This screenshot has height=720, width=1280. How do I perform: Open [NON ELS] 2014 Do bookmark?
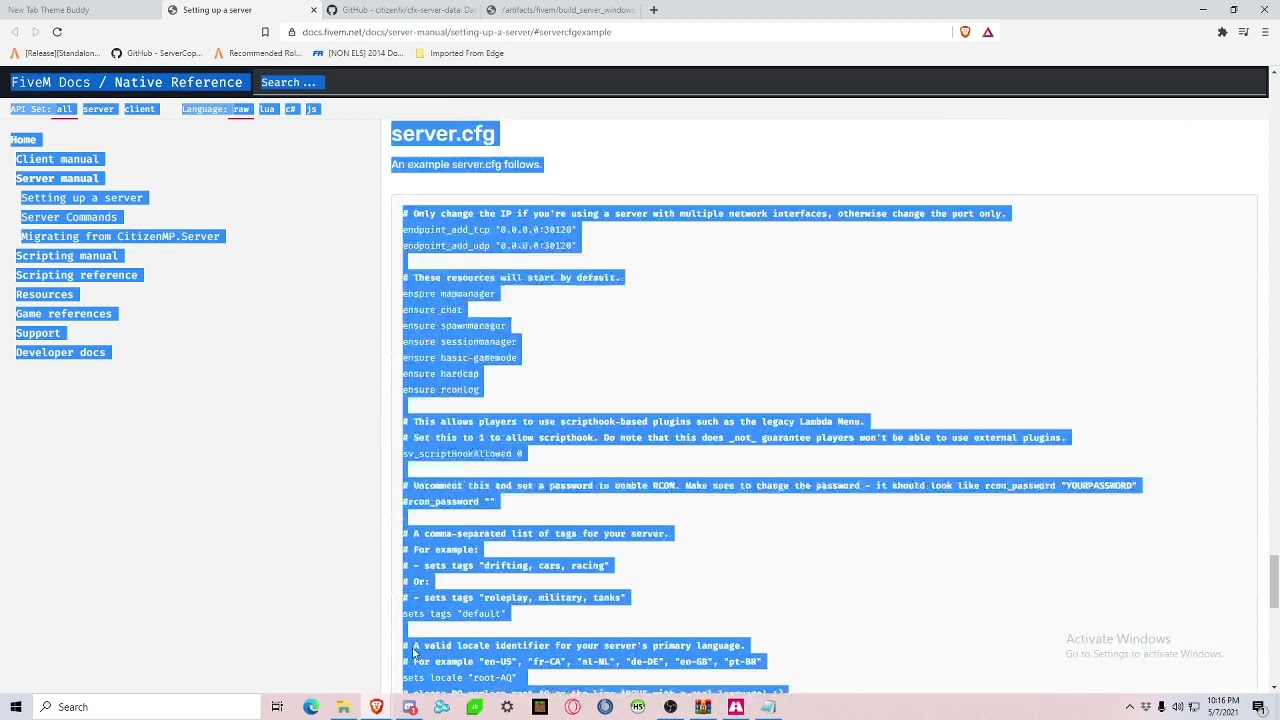tap(357, 53)
